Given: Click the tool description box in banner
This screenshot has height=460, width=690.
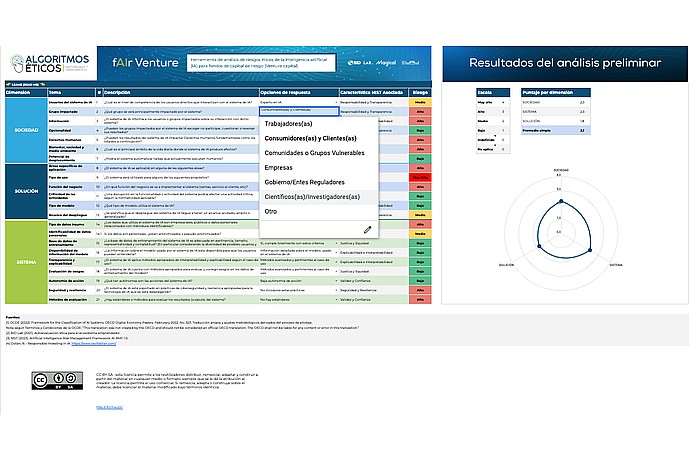Looking at the screenshot, I should coord(261,63).
